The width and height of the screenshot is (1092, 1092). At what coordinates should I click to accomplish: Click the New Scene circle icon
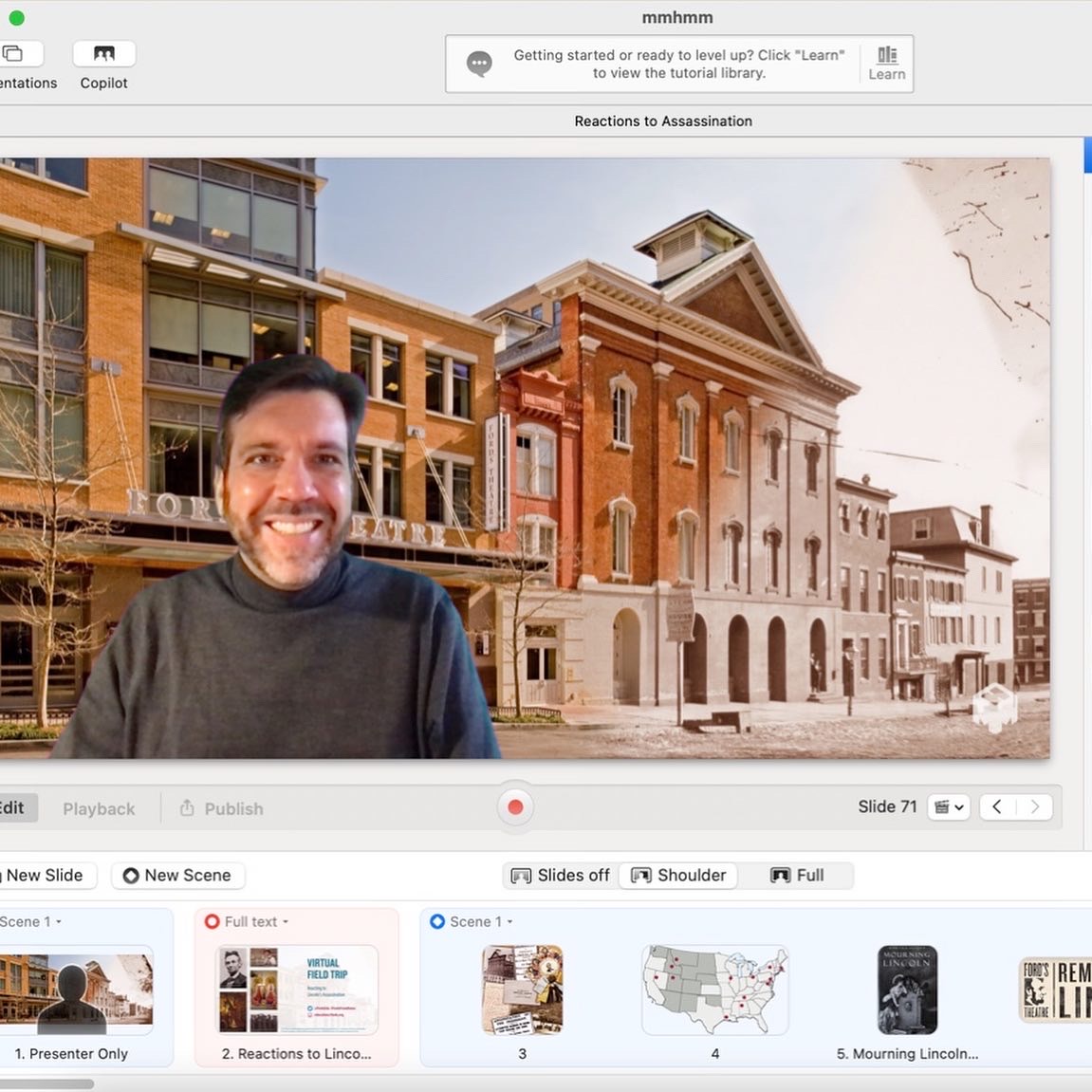pyautogui.click(x=130, y=876)
